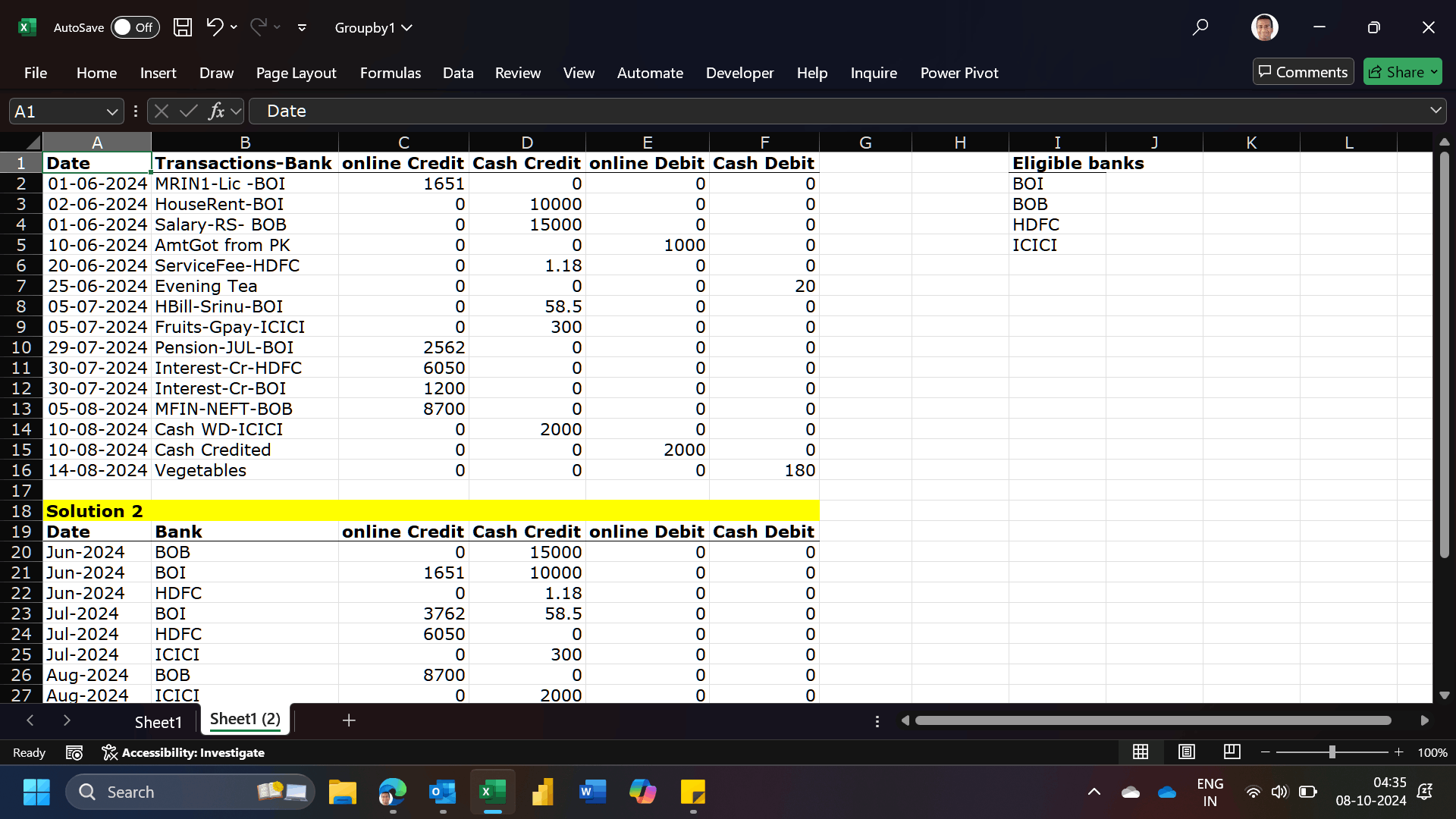Image resolution: width=1456 pixels, height=819 pixels.
Task: Add a new sheet with plus icon
Action: [349, 720]
